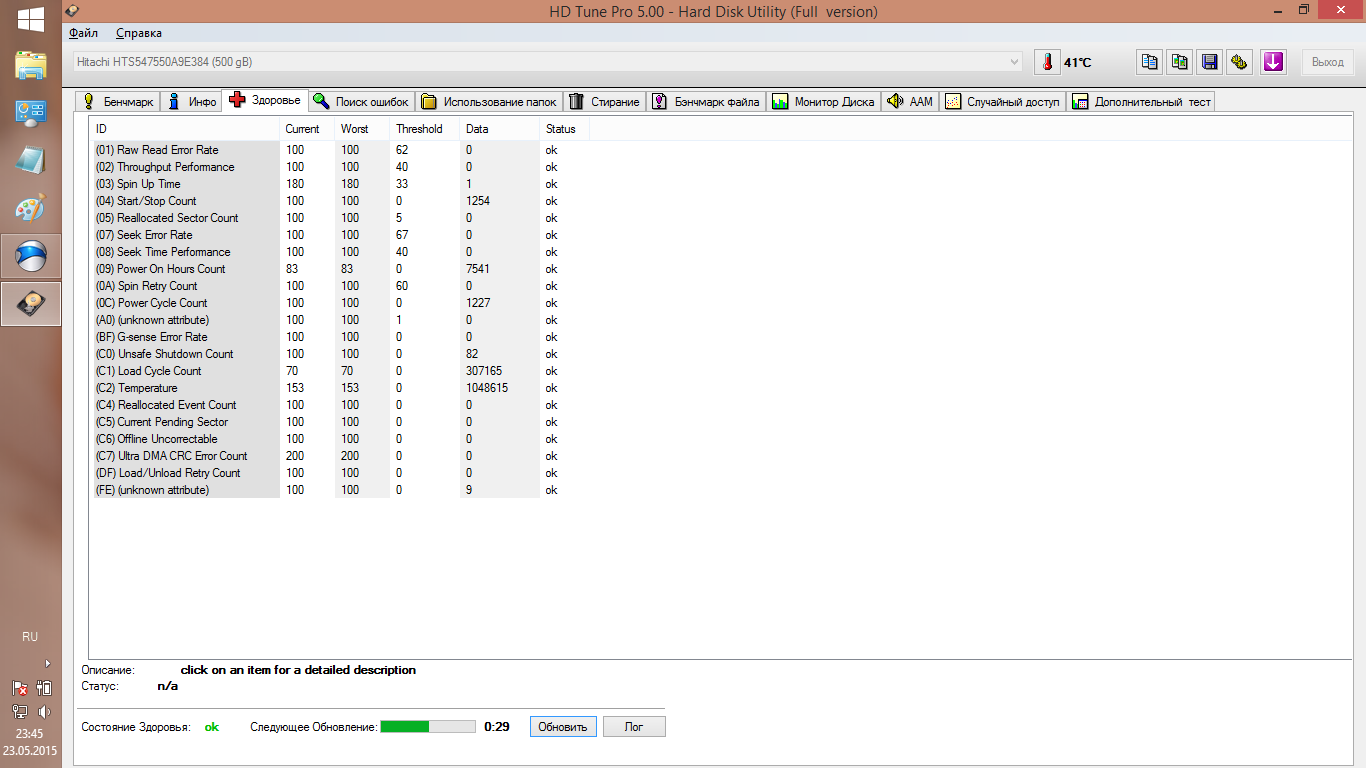Select the Здоровье tab
Image resolution: width=1366 pixels, height=768 pixels.
(265, 100)
